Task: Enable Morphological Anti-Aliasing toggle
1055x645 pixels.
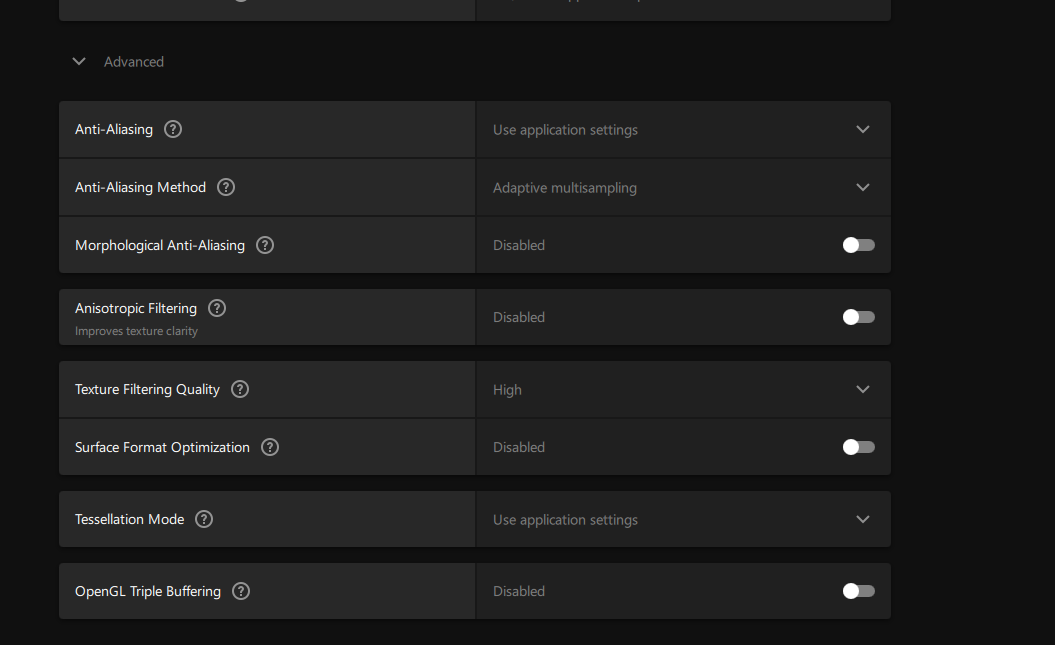Action: coord(858,245)
